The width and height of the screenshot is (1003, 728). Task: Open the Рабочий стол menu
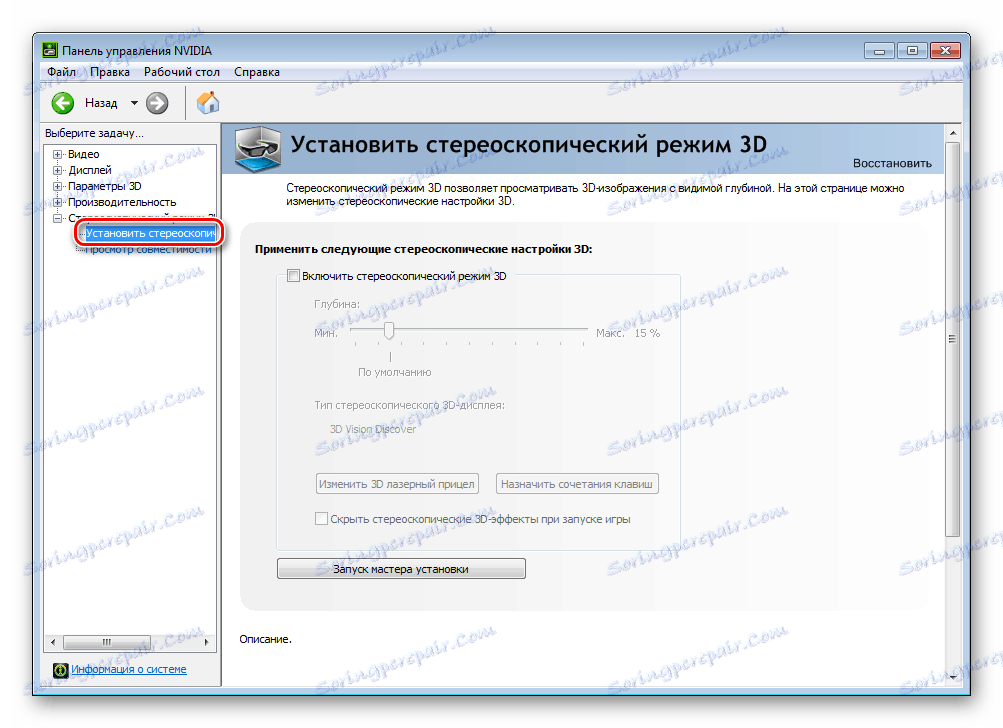click(x=182, y=72)
